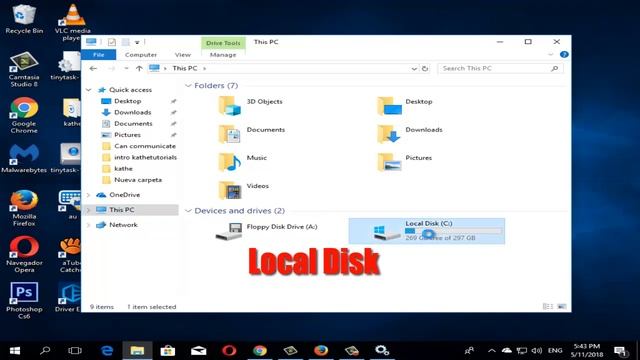Switch to details view layout icon

pyautogui.click(x=548, y=307)
